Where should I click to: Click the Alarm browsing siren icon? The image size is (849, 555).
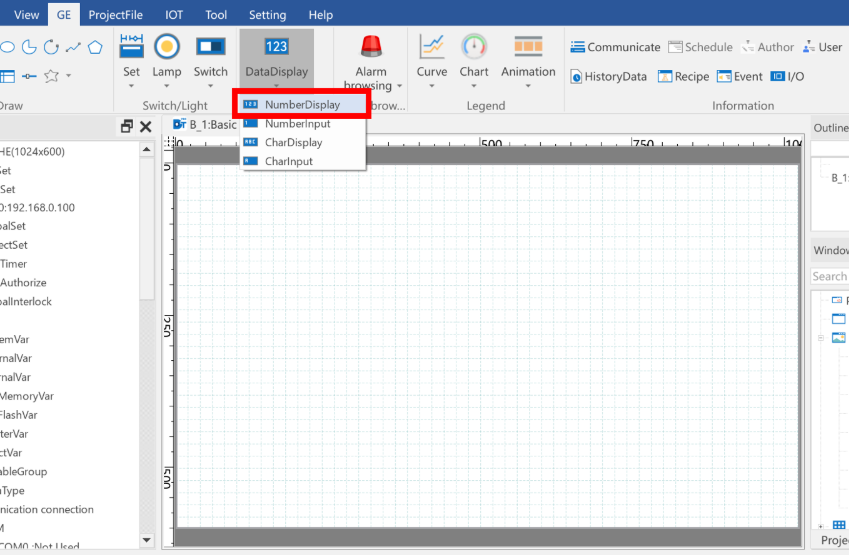pos(371,47)
